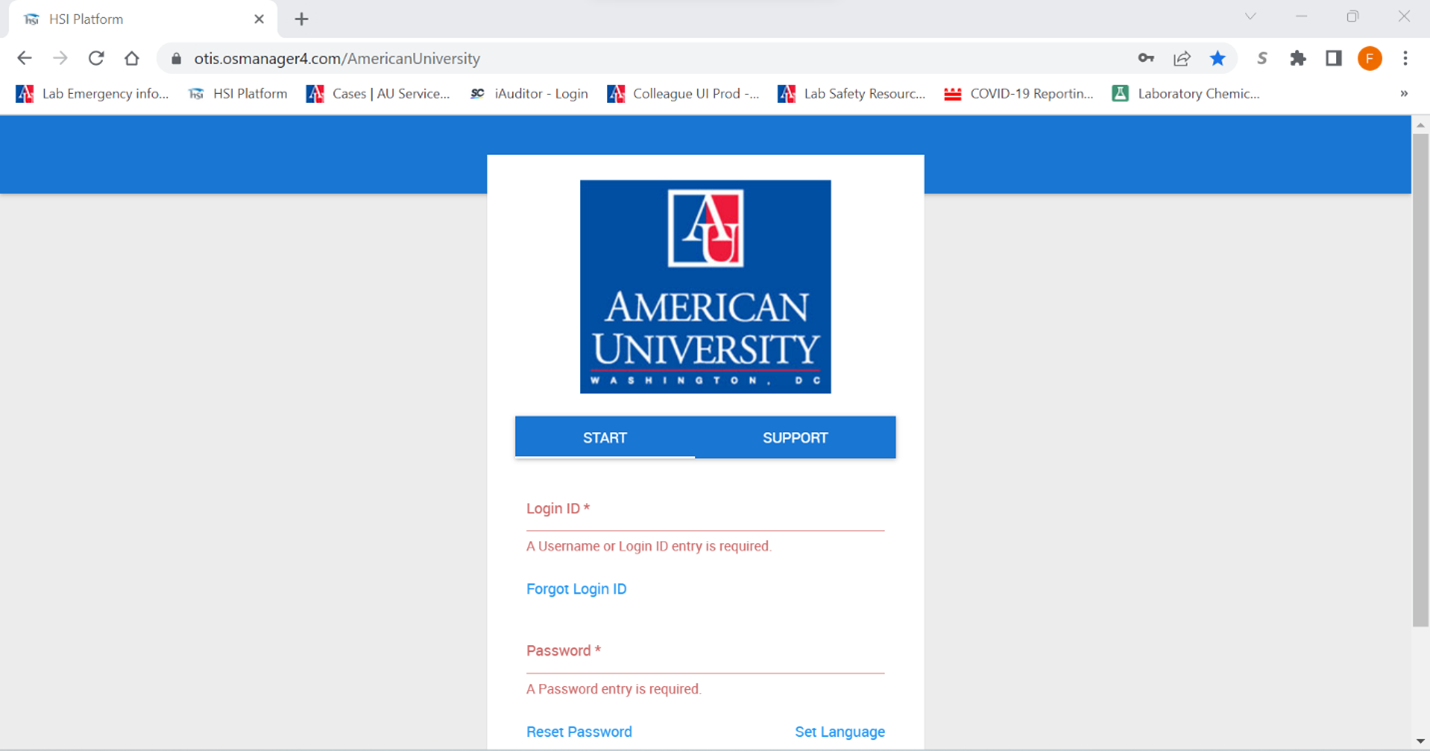Close the HSI Platform tab
Viewport: 1430px width, 751px height.
(259, 19)
